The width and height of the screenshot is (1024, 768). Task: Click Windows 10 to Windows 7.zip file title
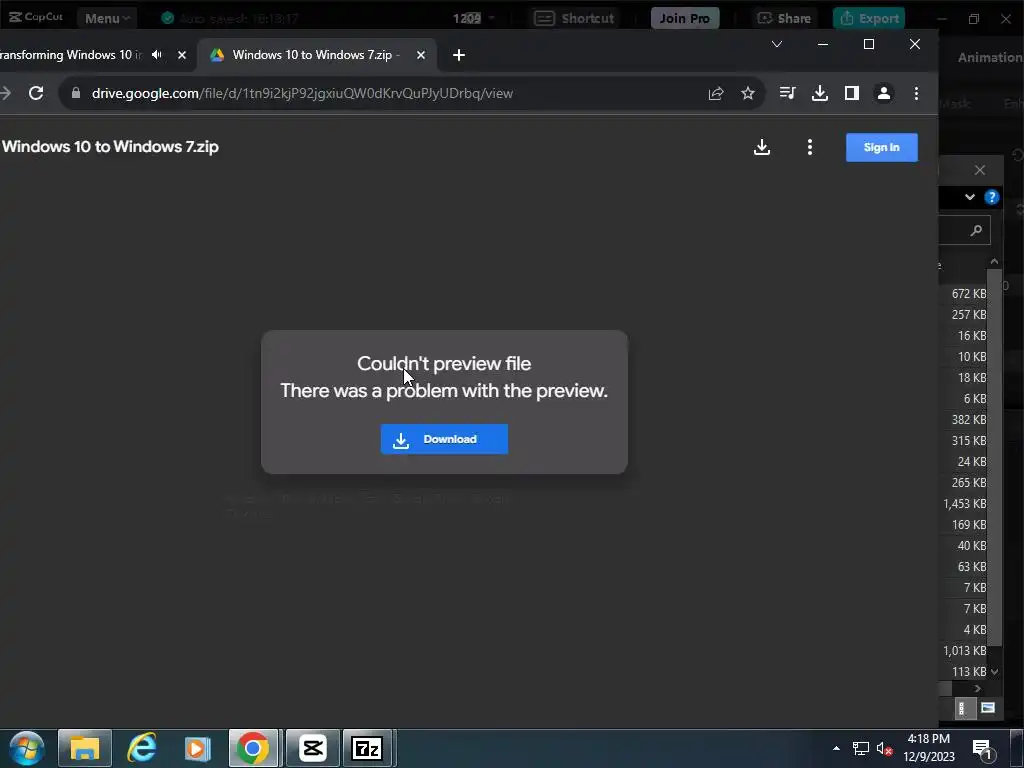(110, 147)
